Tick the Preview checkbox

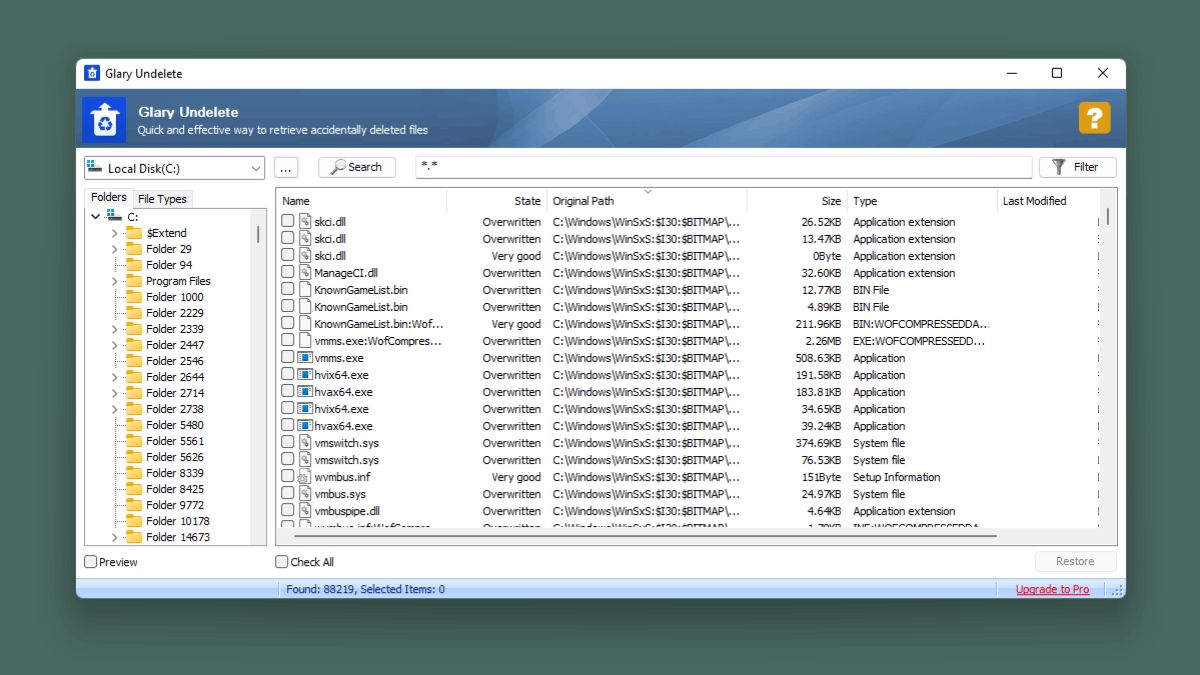91,562
